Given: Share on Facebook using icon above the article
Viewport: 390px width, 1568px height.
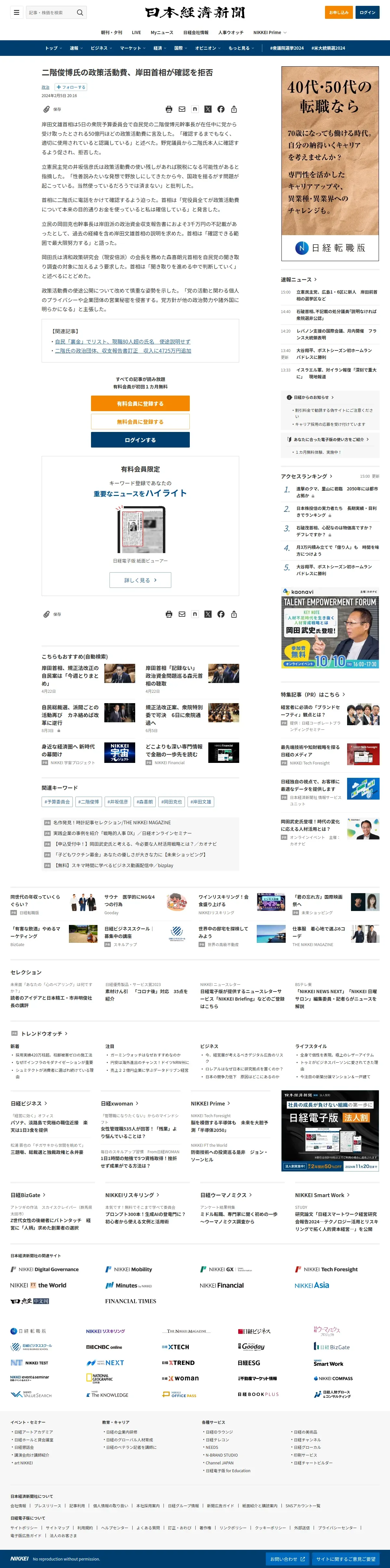Looking at the screenshot, I should (x=221, y=109).
